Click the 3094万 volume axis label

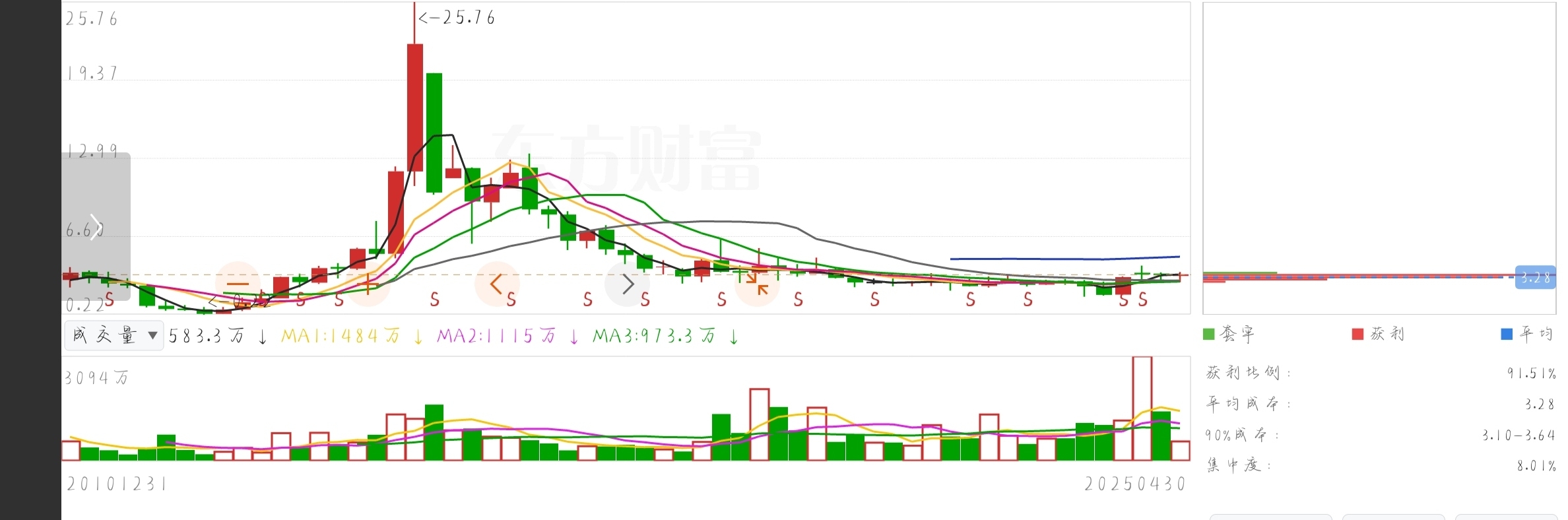(96, 377)
